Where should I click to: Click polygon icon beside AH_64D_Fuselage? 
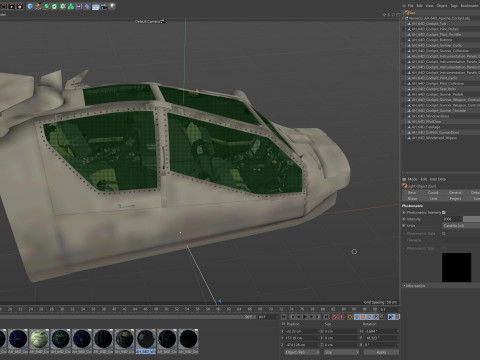click(409, 127)
